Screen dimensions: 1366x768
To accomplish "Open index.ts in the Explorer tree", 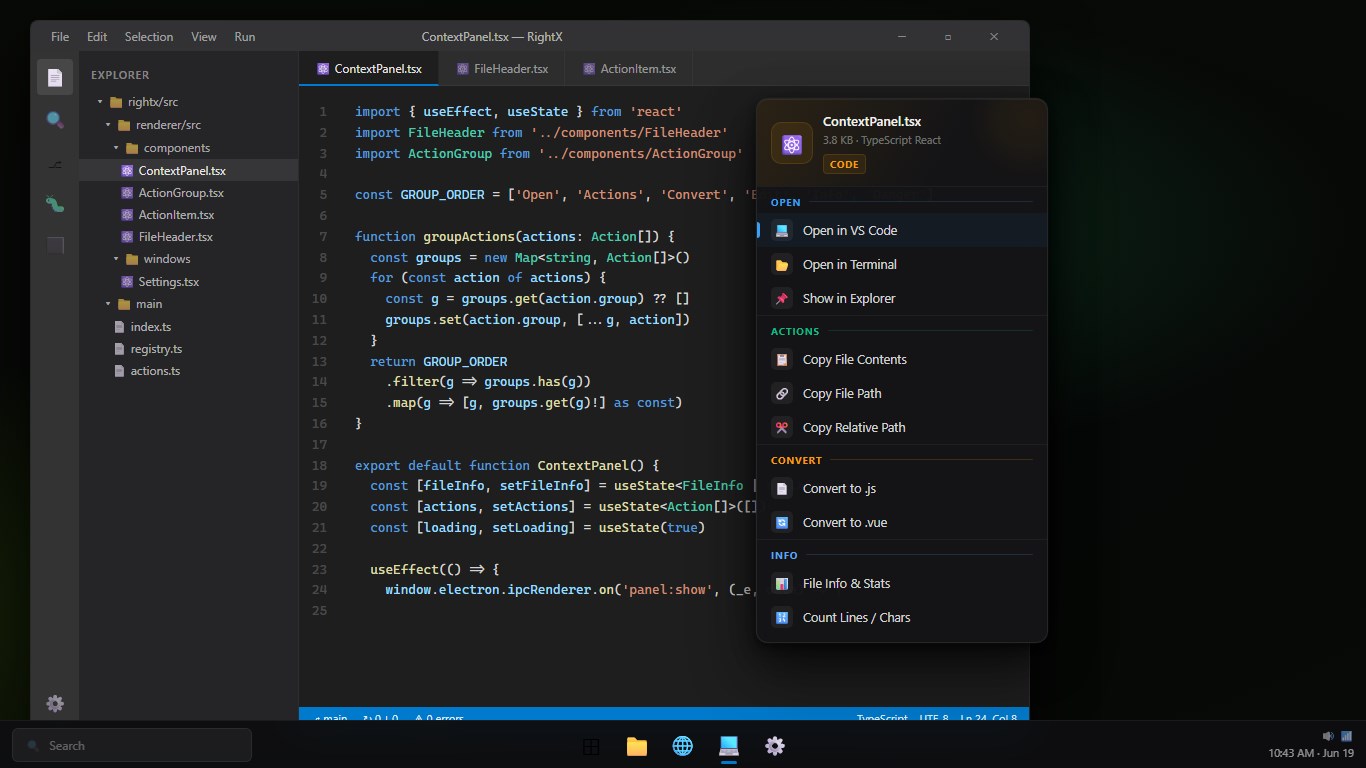I will tap(189, 327).
